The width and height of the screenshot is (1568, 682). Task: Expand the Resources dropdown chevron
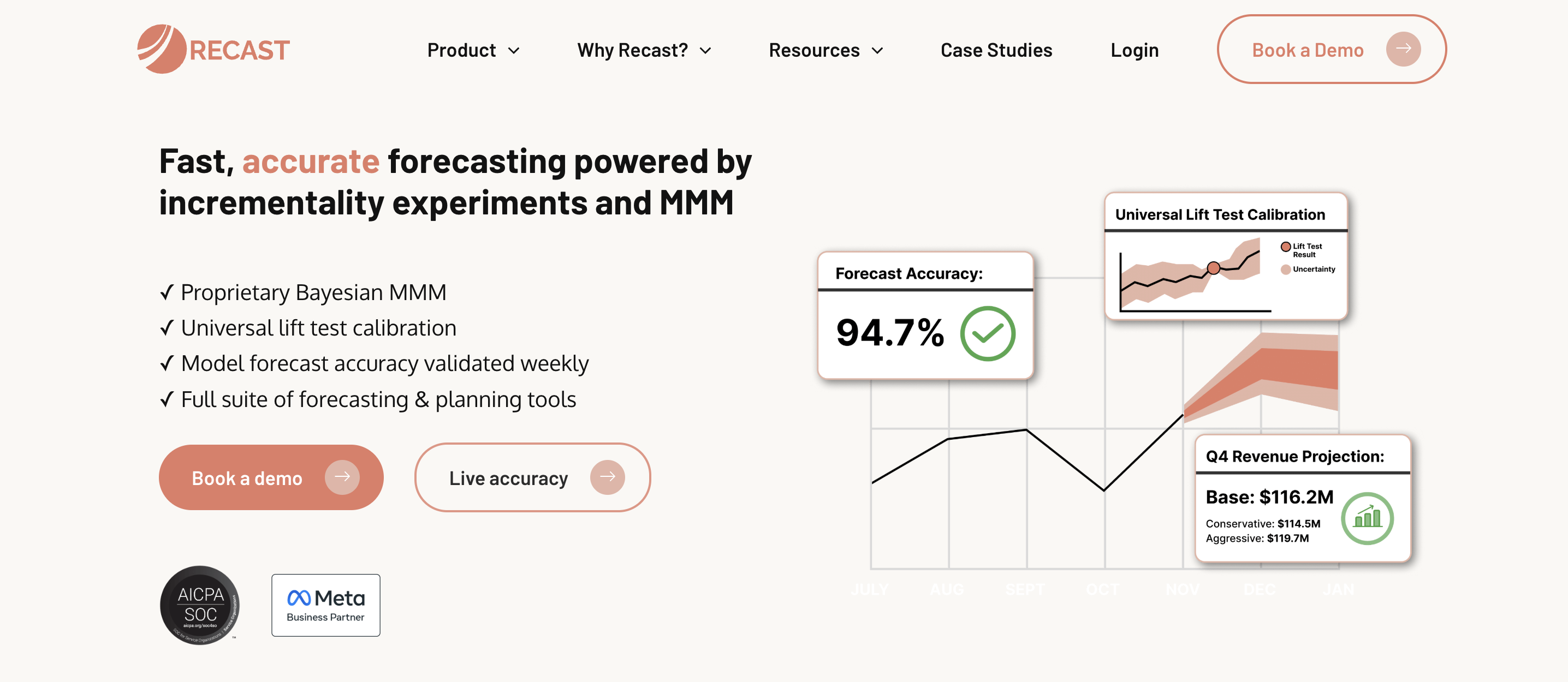(x=877, y=51)
